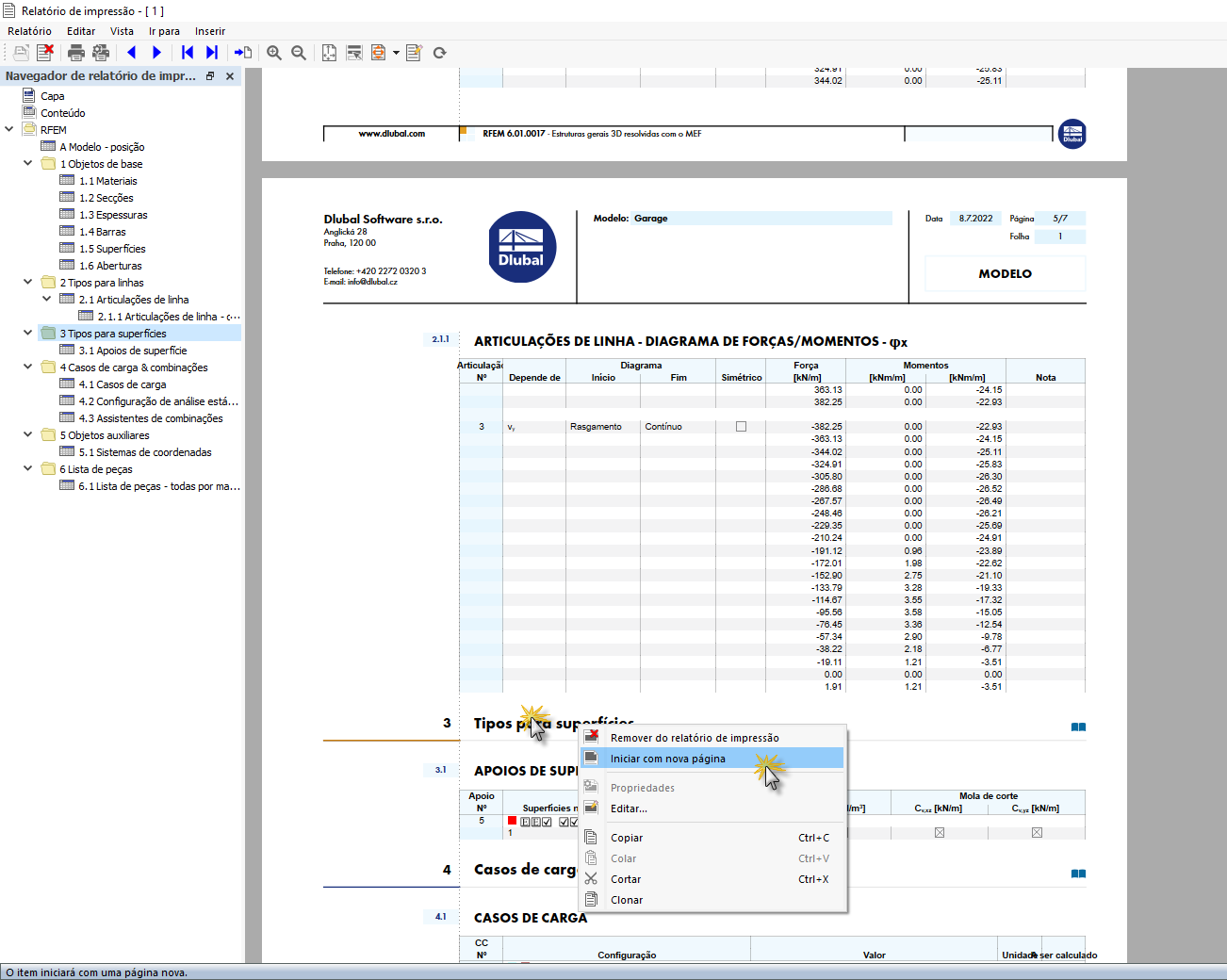1227x980 pixels.
Task: Toggle the Cv,yz shear spring checkbox
Action: tap(1037, 833)
